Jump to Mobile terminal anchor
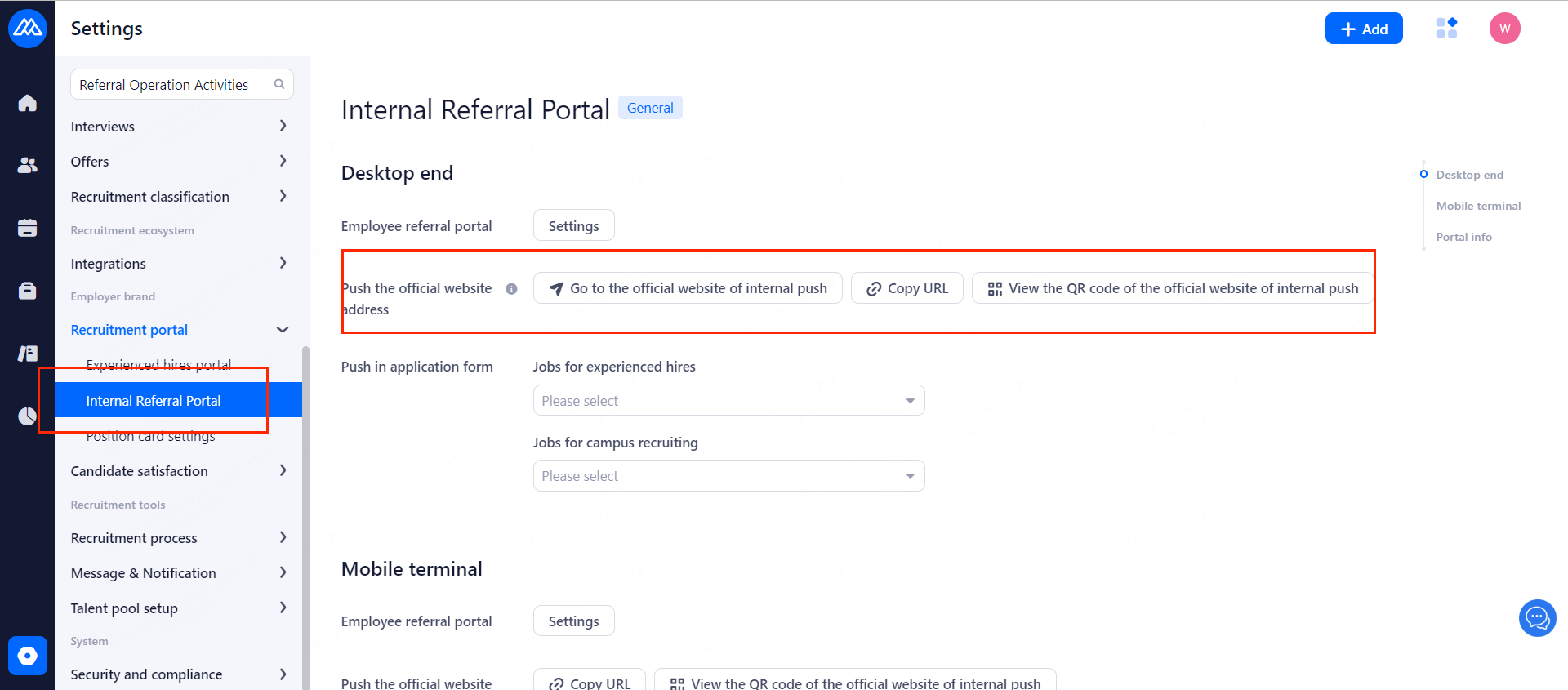The width and height of the screenshot is (1568, 690). click(1478, 206)
